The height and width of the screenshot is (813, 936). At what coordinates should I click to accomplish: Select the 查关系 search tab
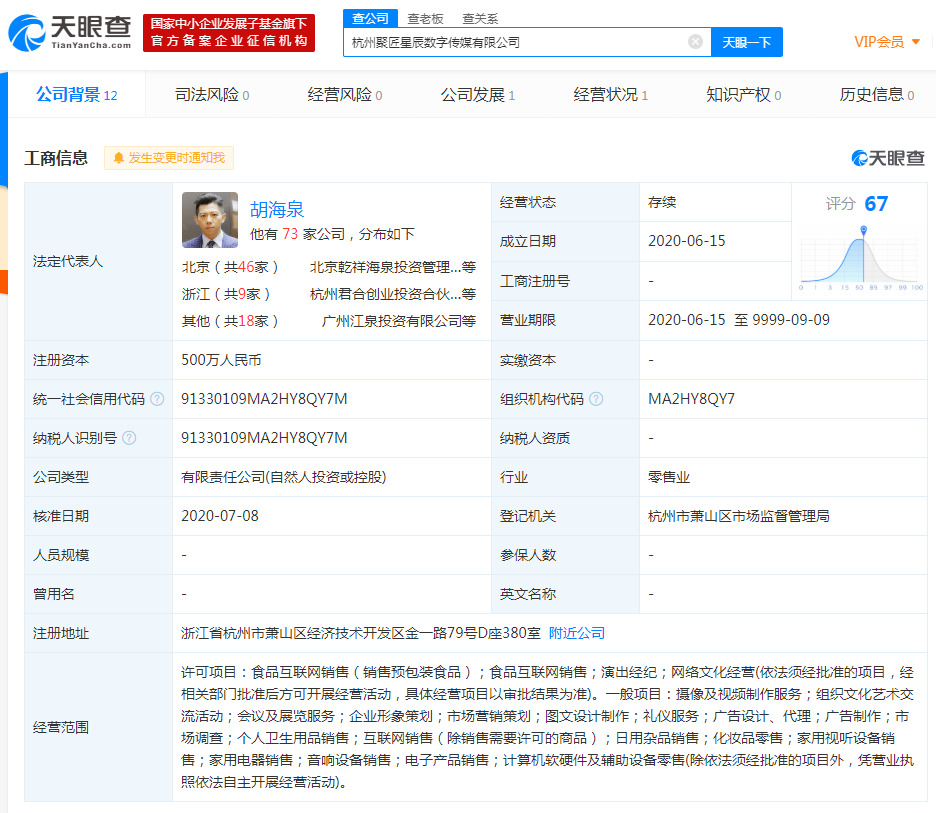[x=480, y=19]
